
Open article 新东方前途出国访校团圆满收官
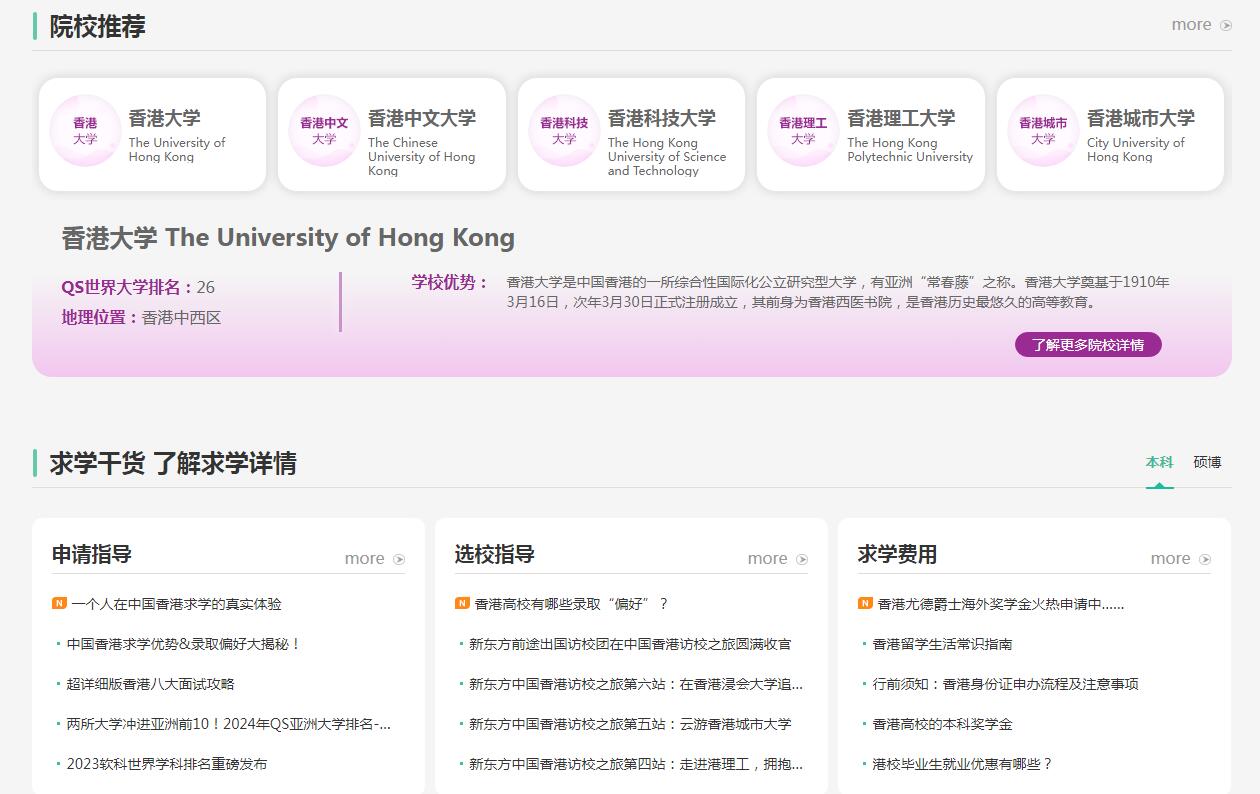630,644
